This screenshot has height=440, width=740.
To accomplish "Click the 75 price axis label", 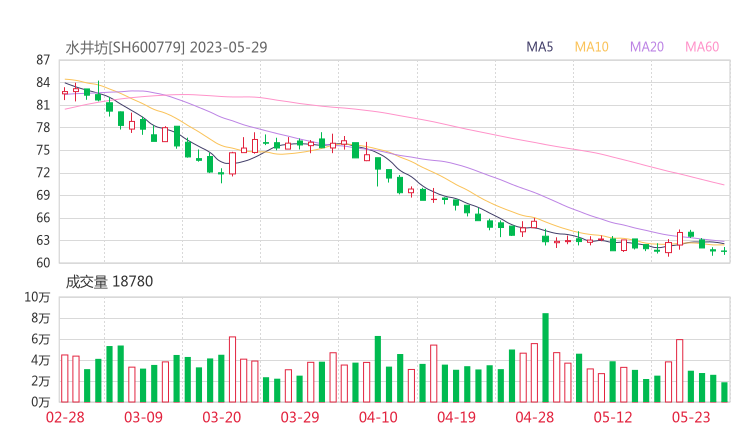I will coord(43,150).
